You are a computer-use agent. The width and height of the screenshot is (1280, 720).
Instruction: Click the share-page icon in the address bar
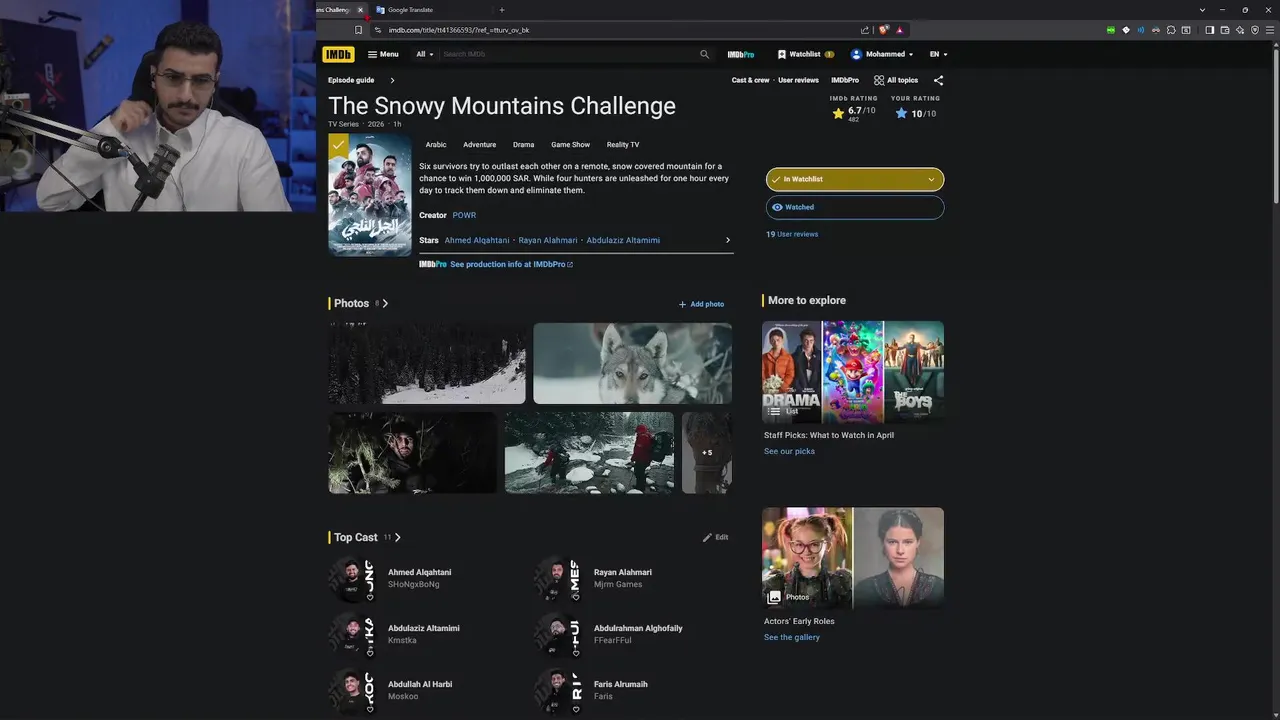(x=865, y=30)
